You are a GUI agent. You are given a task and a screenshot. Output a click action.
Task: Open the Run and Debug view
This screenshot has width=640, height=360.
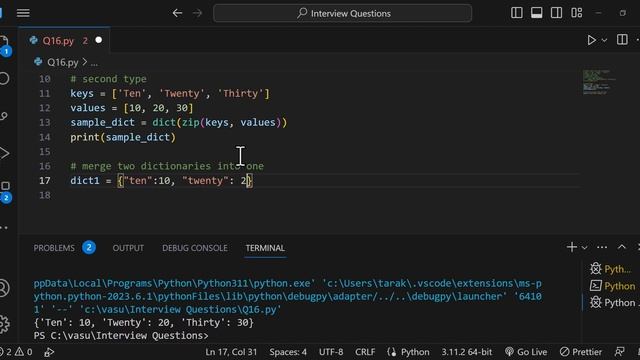coord(4,153)
